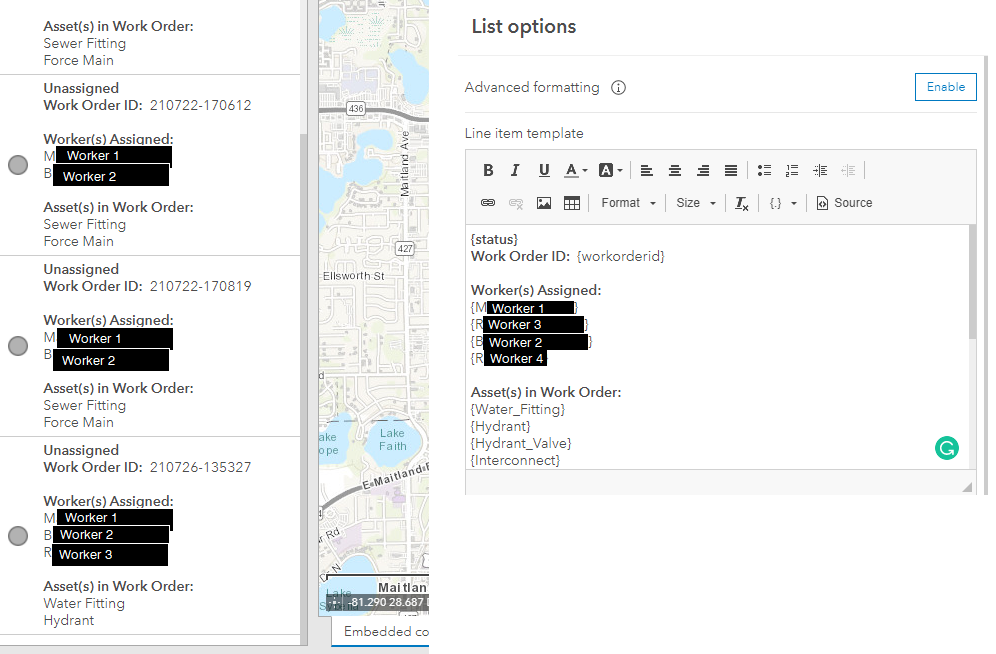Click line item template scrollbar

pos(972,281)
